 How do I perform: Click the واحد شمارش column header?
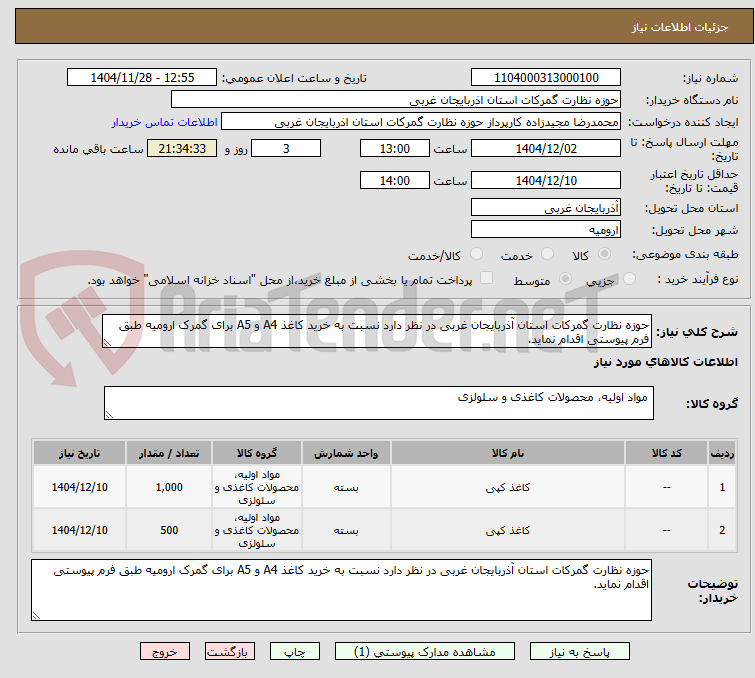346,453
